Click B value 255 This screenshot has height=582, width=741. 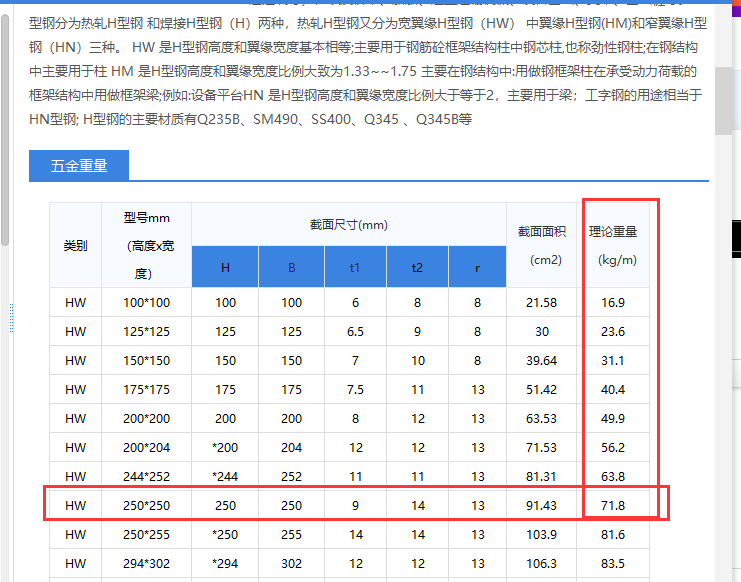[x=292, y=534]
